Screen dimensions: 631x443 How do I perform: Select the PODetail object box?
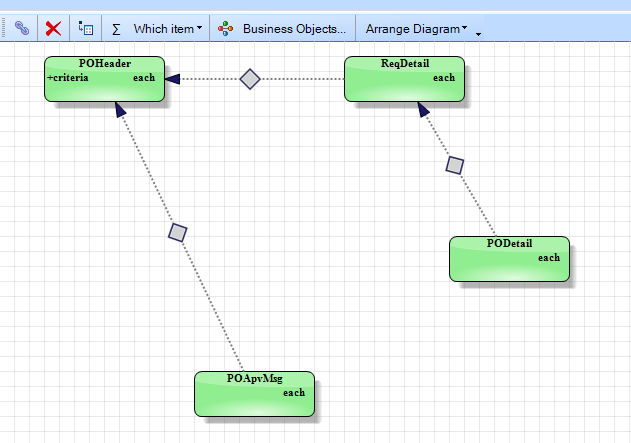click(509, 259)
